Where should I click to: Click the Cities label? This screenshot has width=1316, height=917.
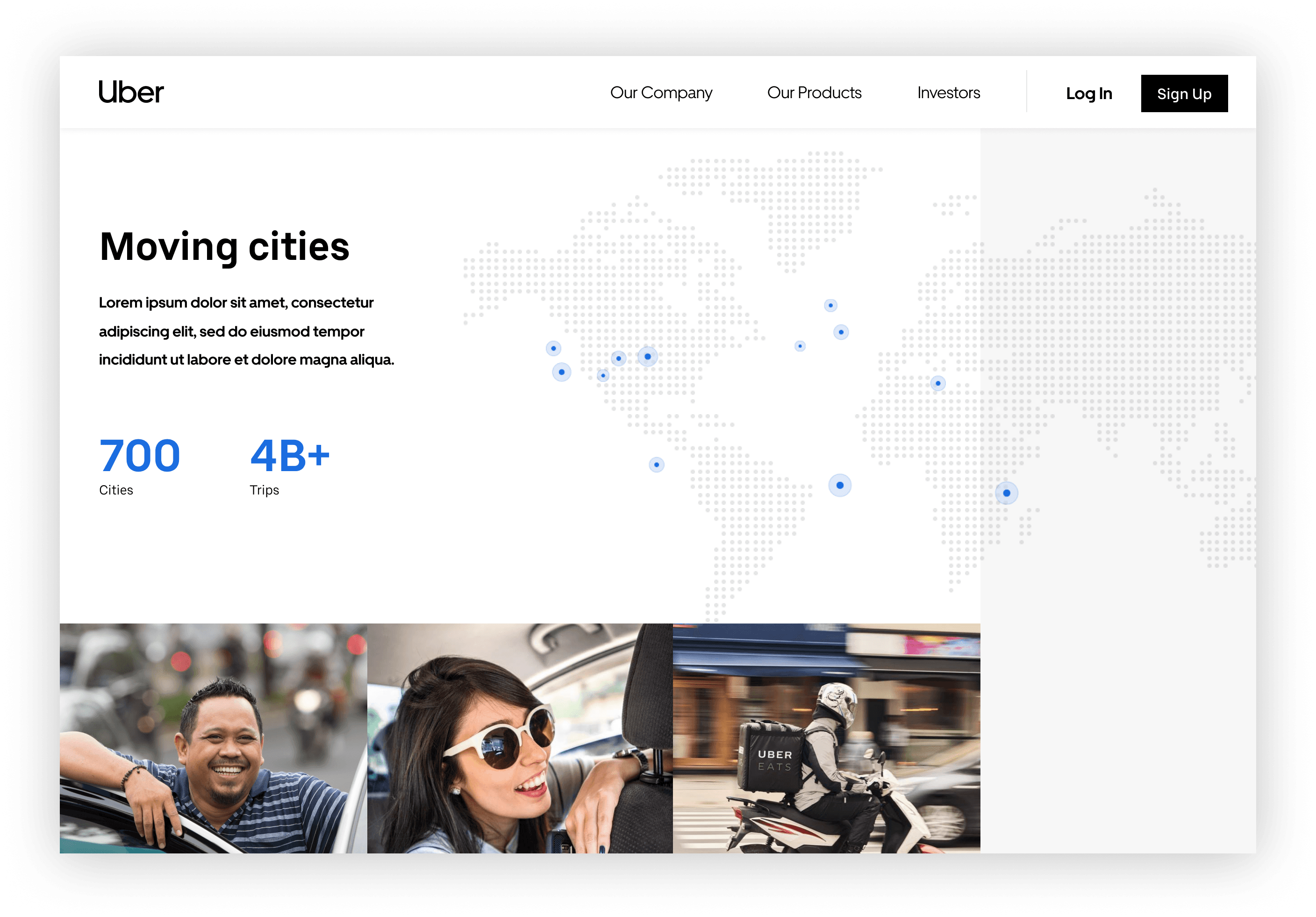(116, 490)
